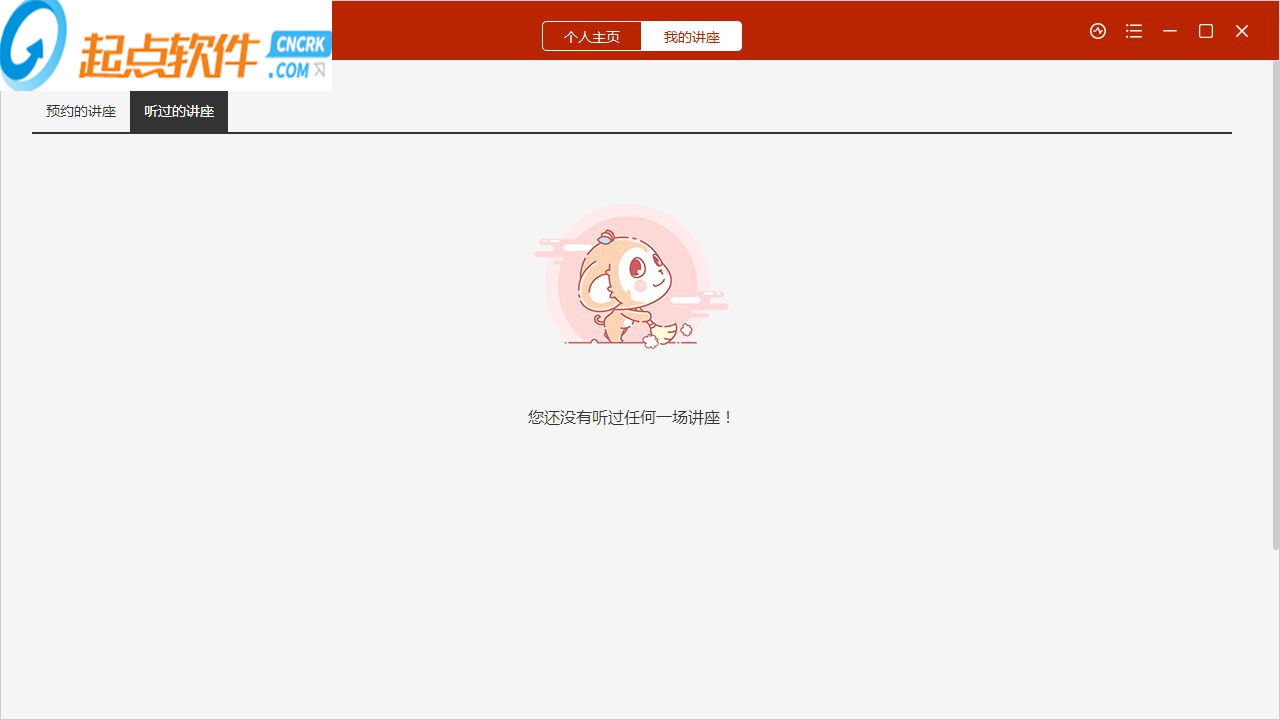Click the empty-state message 您还没有听过任何一场讲座

630,417
